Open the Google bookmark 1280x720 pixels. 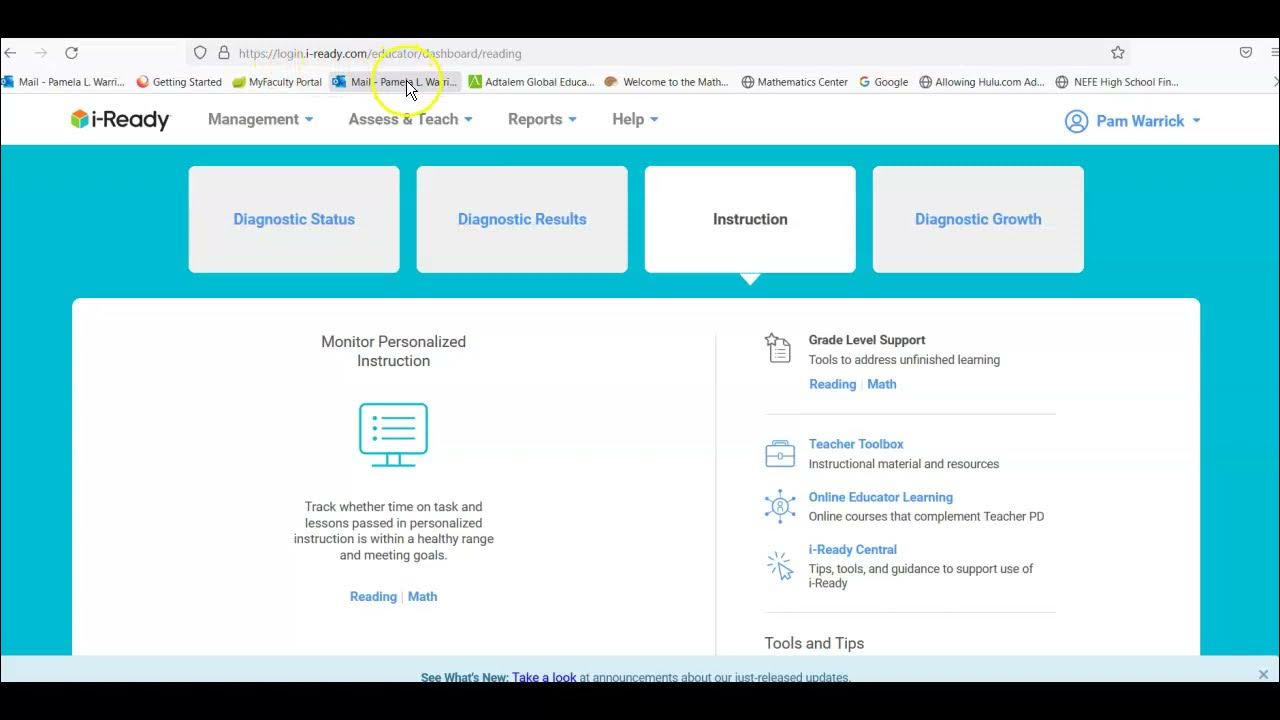(884, 82)
